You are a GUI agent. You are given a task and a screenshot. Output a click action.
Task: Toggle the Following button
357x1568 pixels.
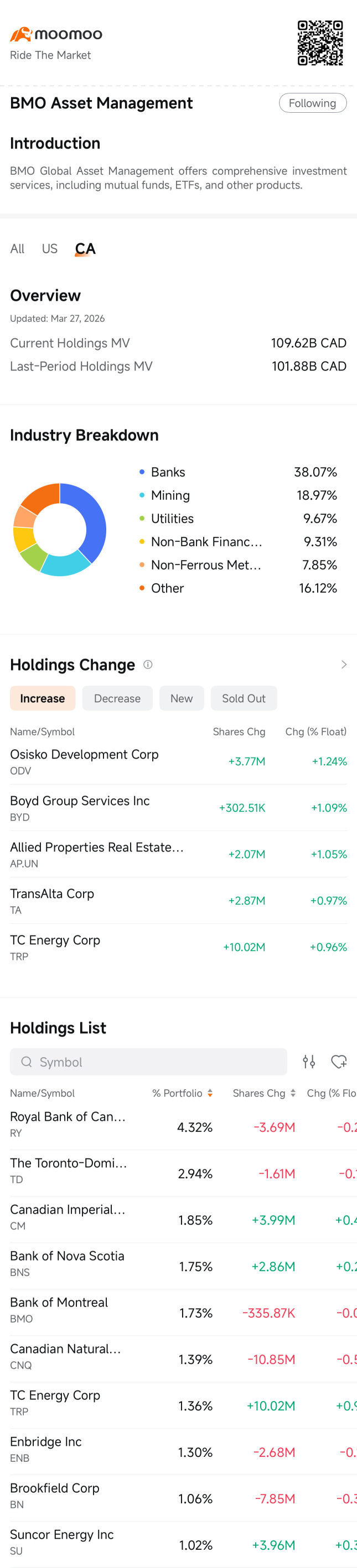tap(313, 103)
